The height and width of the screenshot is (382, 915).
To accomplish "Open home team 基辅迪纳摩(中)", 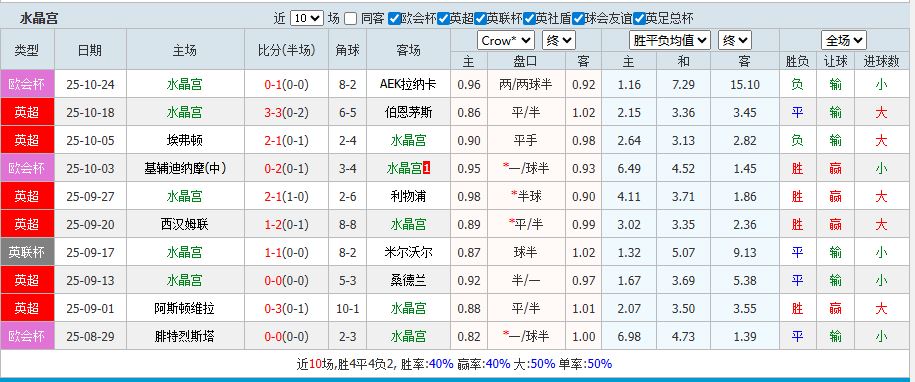I will 184,169.
